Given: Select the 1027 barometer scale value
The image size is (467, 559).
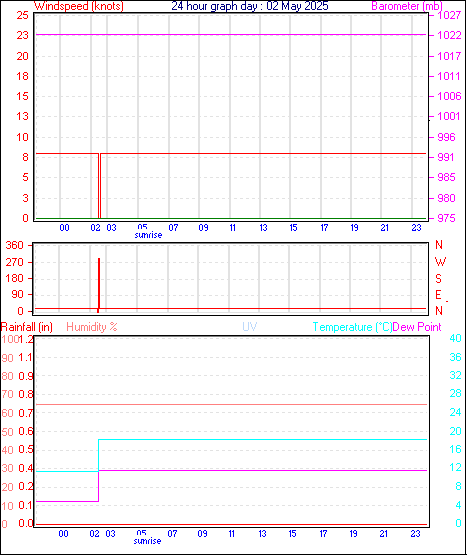Looking at the screenshot, I should point(449,15).
